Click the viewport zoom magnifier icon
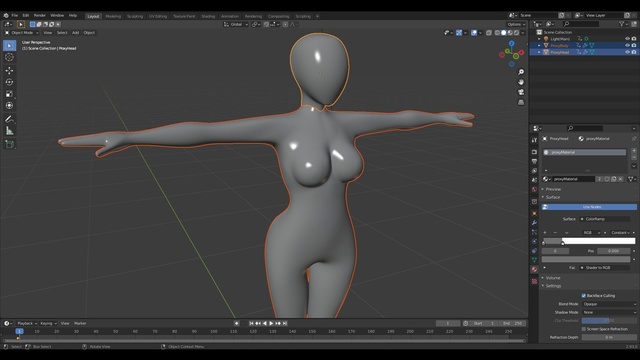This screenshot has width=640, height=360. 521,72
